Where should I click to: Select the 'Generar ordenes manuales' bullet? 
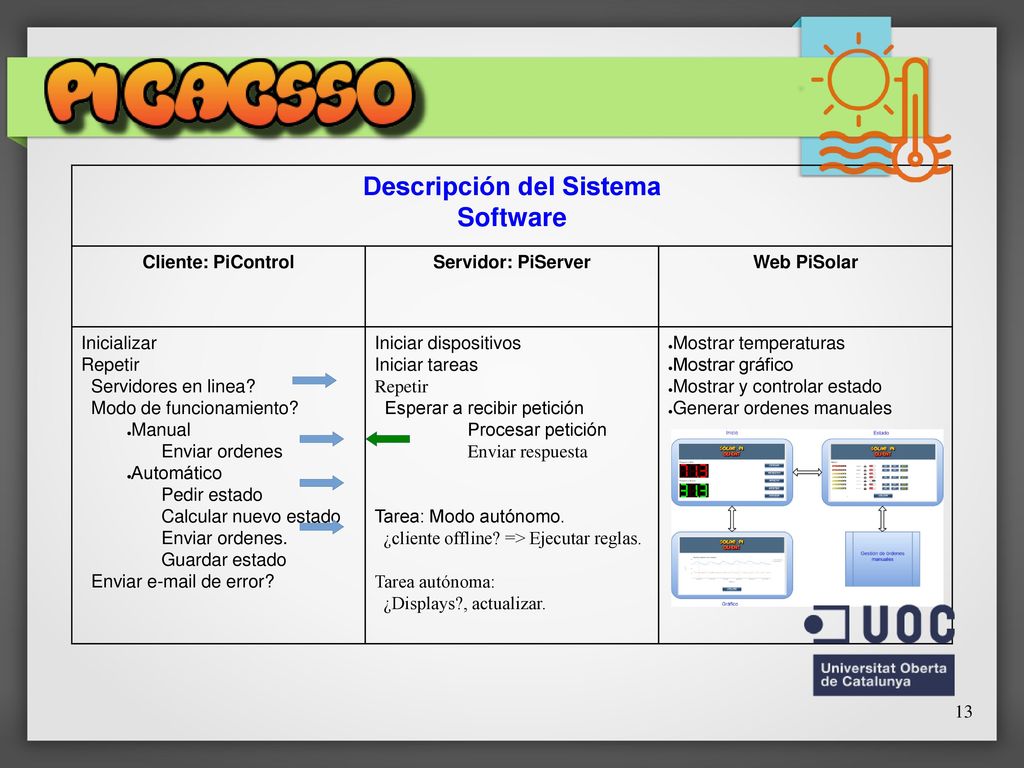pos(780,408)
